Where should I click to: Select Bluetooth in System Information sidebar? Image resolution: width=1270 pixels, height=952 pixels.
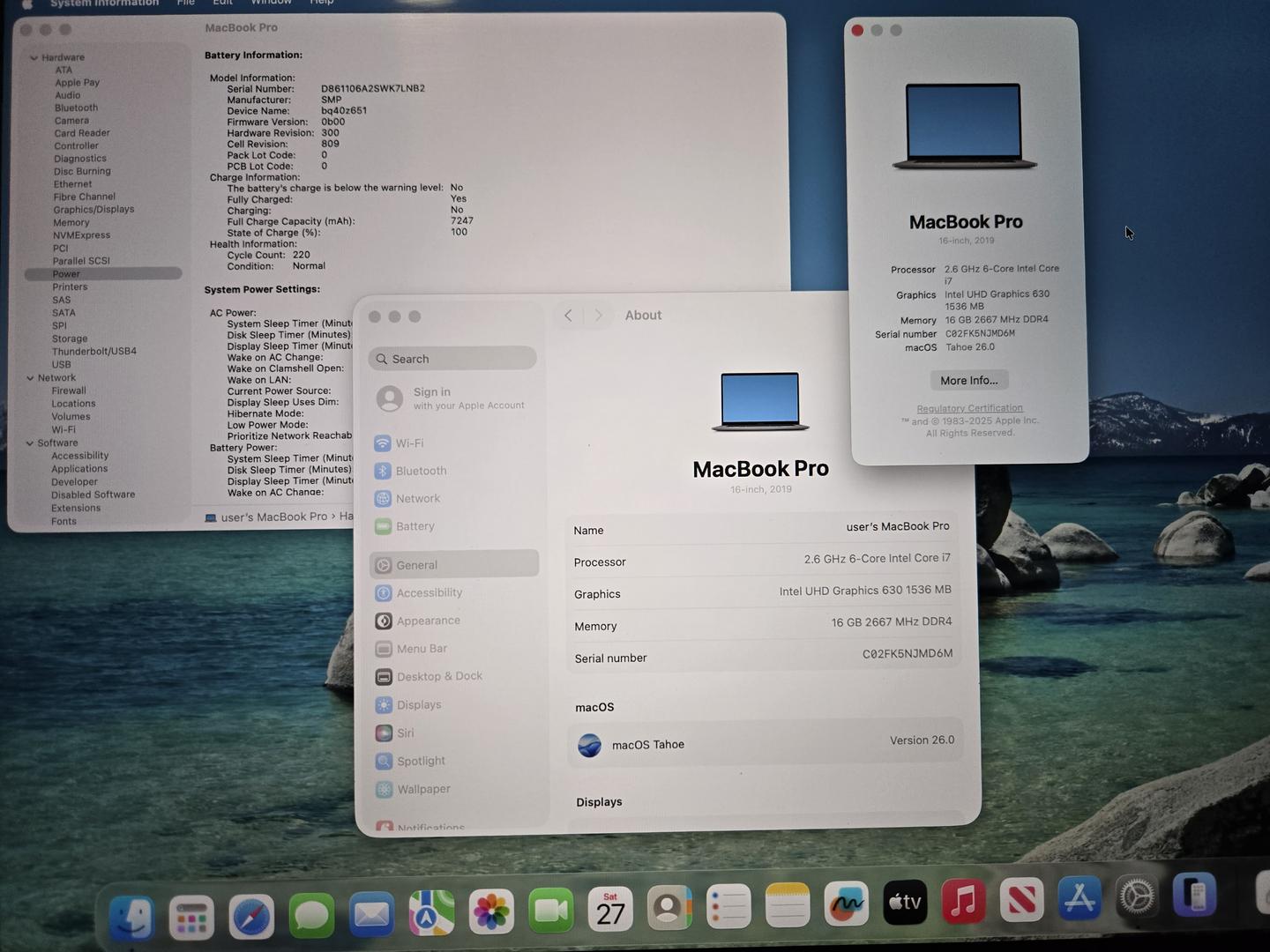76,108
